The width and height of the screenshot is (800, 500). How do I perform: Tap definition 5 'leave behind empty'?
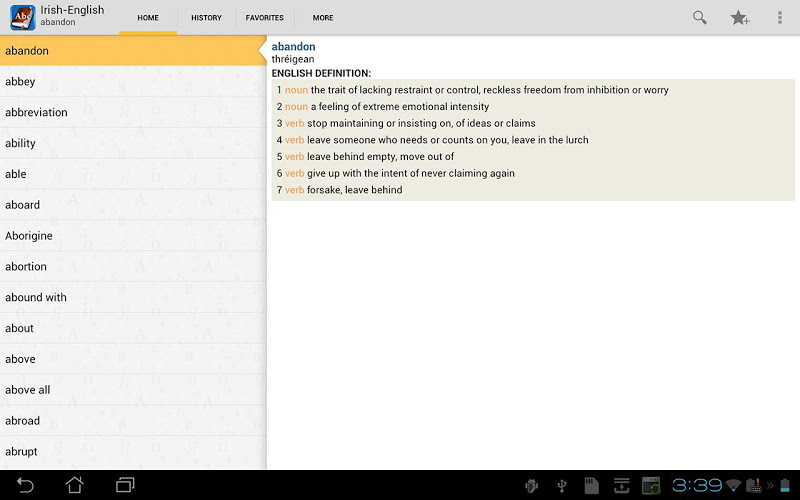pyautogui.click(x=365, y=157)
